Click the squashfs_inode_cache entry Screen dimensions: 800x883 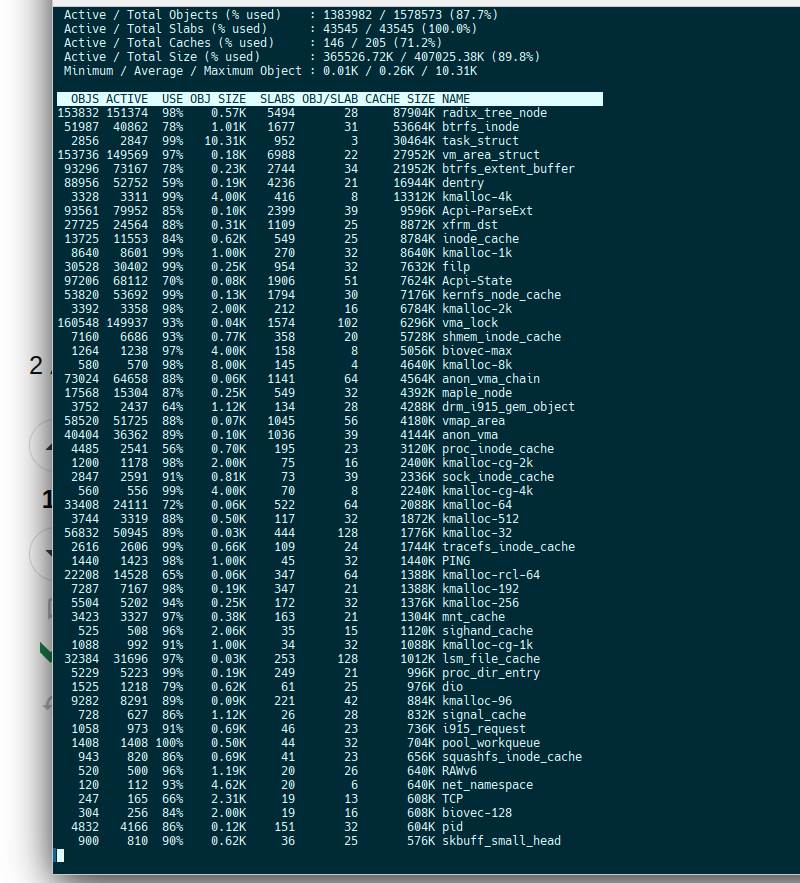(x=511, y=757)
